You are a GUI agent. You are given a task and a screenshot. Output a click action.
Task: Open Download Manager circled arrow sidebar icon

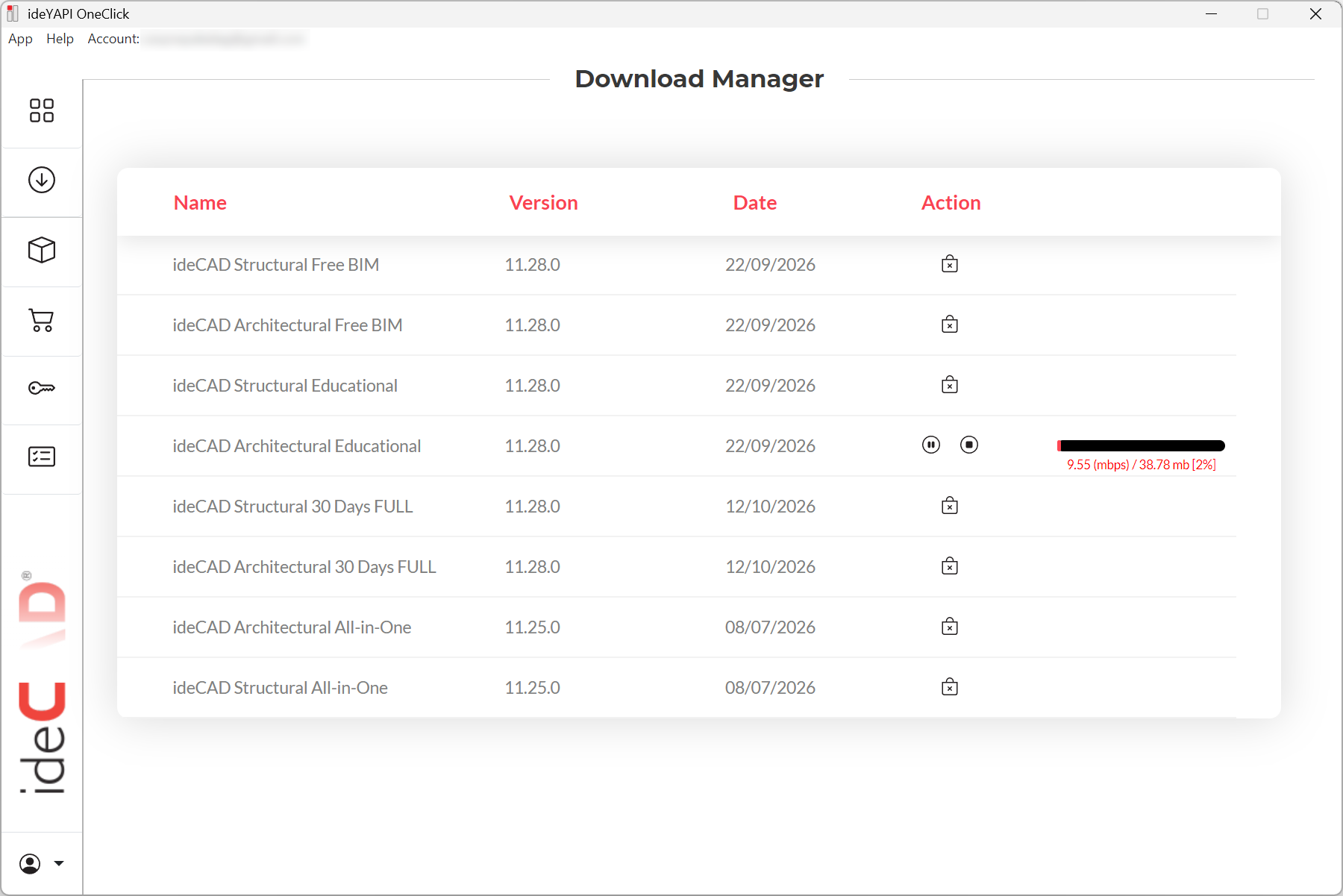click(42, 180)
